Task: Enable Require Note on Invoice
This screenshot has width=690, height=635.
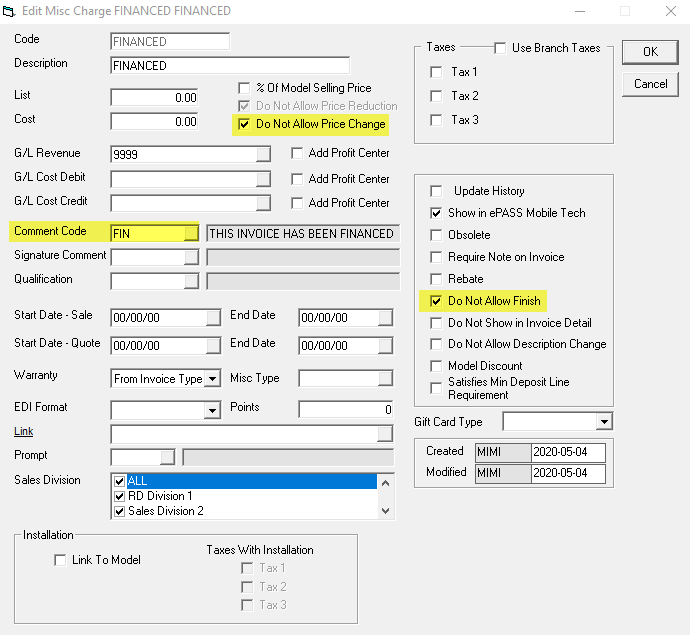Action: pyautogui.click(x=436, y=257)
